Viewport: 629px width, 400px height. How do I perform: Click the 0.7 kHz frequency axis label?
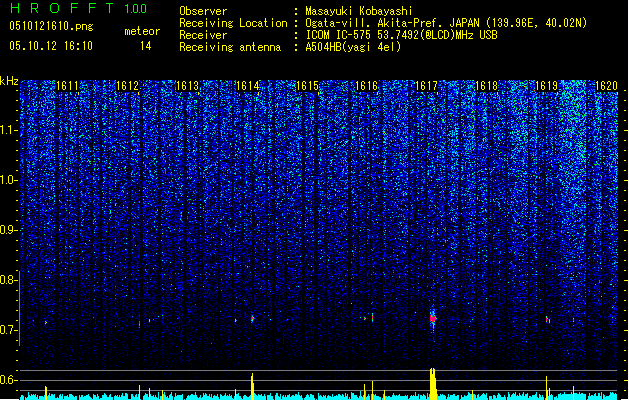coord(9,330)
